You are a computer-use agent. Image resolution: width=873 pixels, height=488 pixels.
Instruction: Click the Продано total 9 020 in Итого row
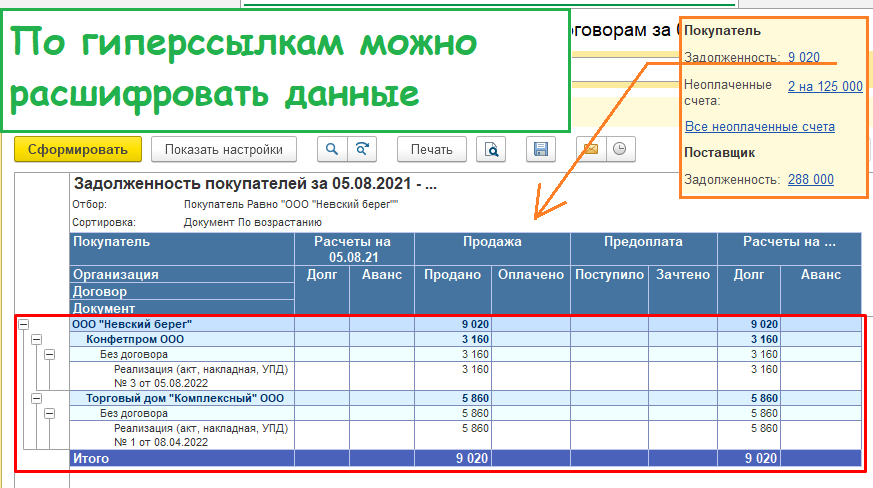[472, 458]
